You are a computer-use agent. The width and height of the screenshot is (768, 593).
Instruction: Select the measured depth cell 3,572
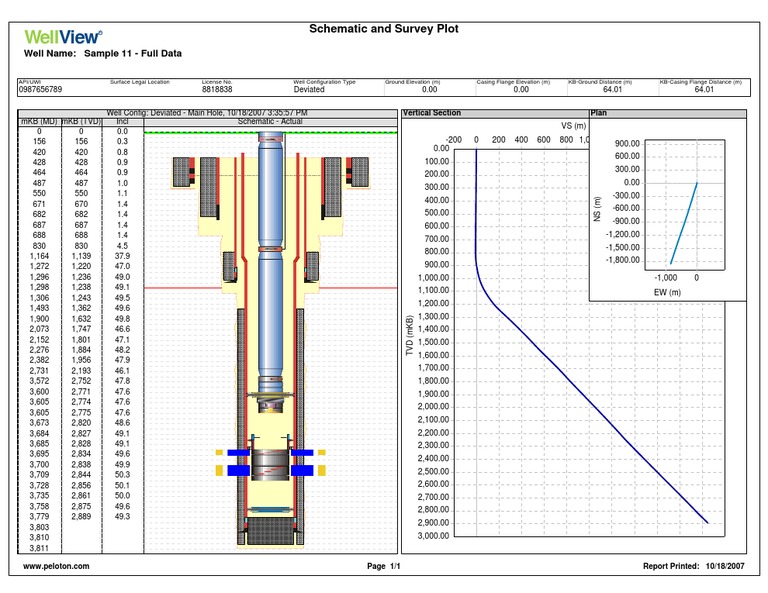tap(39, 381)
